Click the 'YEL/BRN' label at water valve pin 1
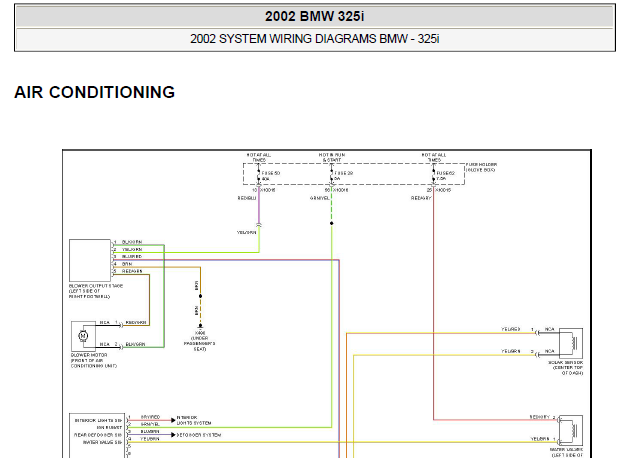Image resolution: width=620 pixels, height=458 pixels. [x=540, y=439]
